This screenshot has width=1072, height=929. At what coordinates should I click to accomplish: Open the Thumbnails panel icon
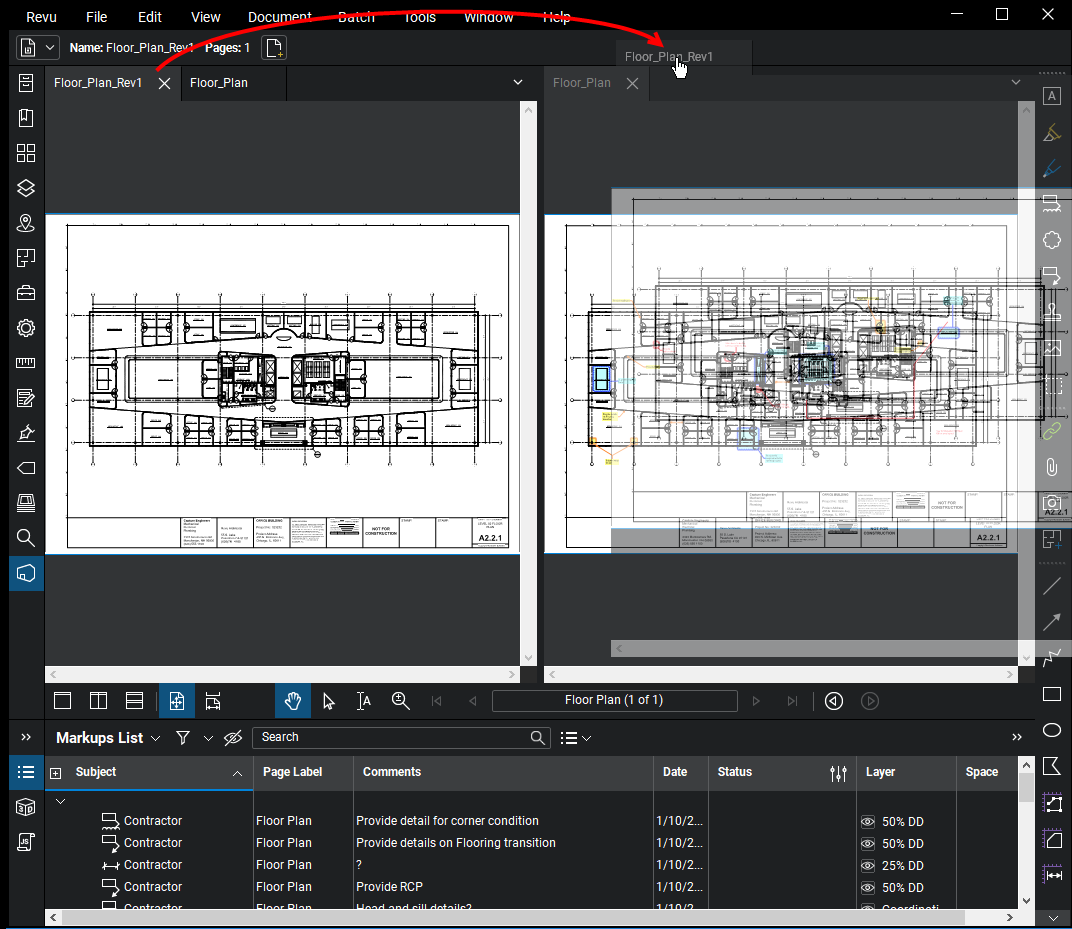[x=26, y=153]
